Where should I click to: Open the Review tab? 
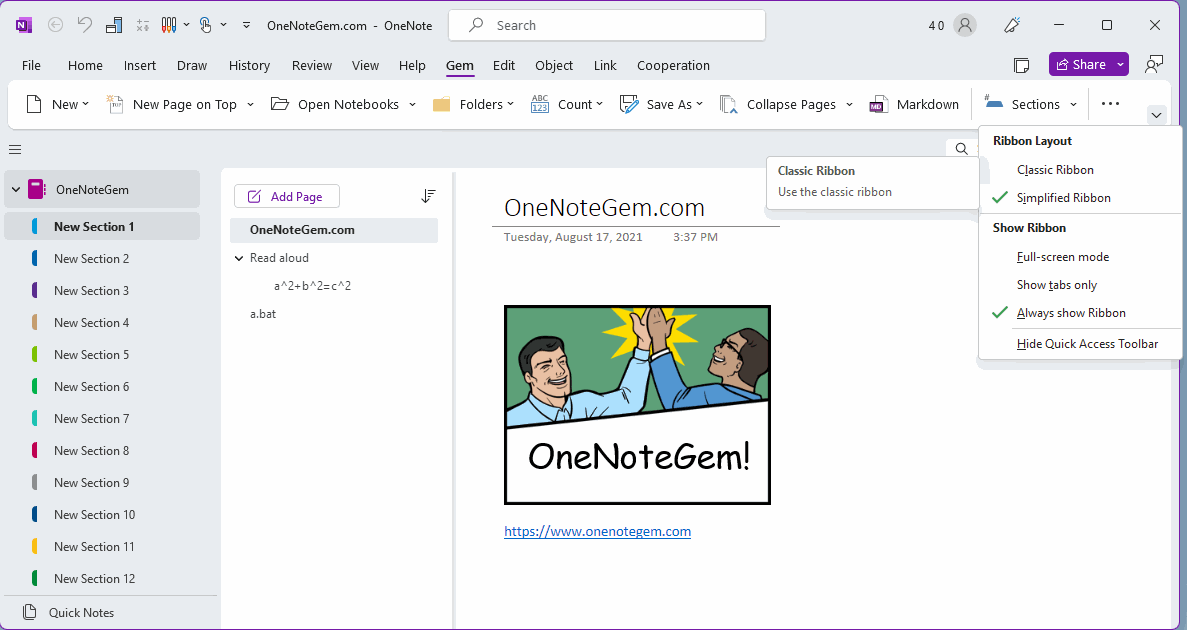tap(312, 65)
